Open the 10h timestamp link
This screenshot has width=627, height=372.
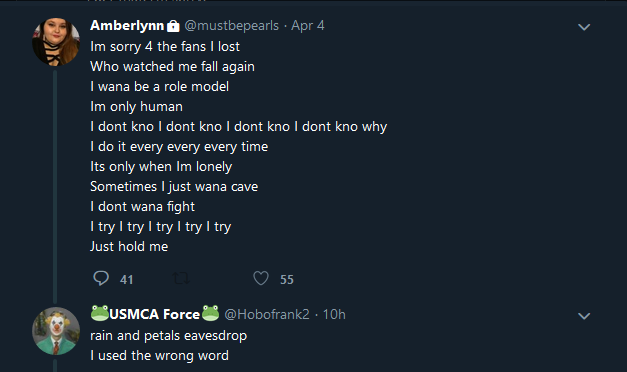click(334, 314)
